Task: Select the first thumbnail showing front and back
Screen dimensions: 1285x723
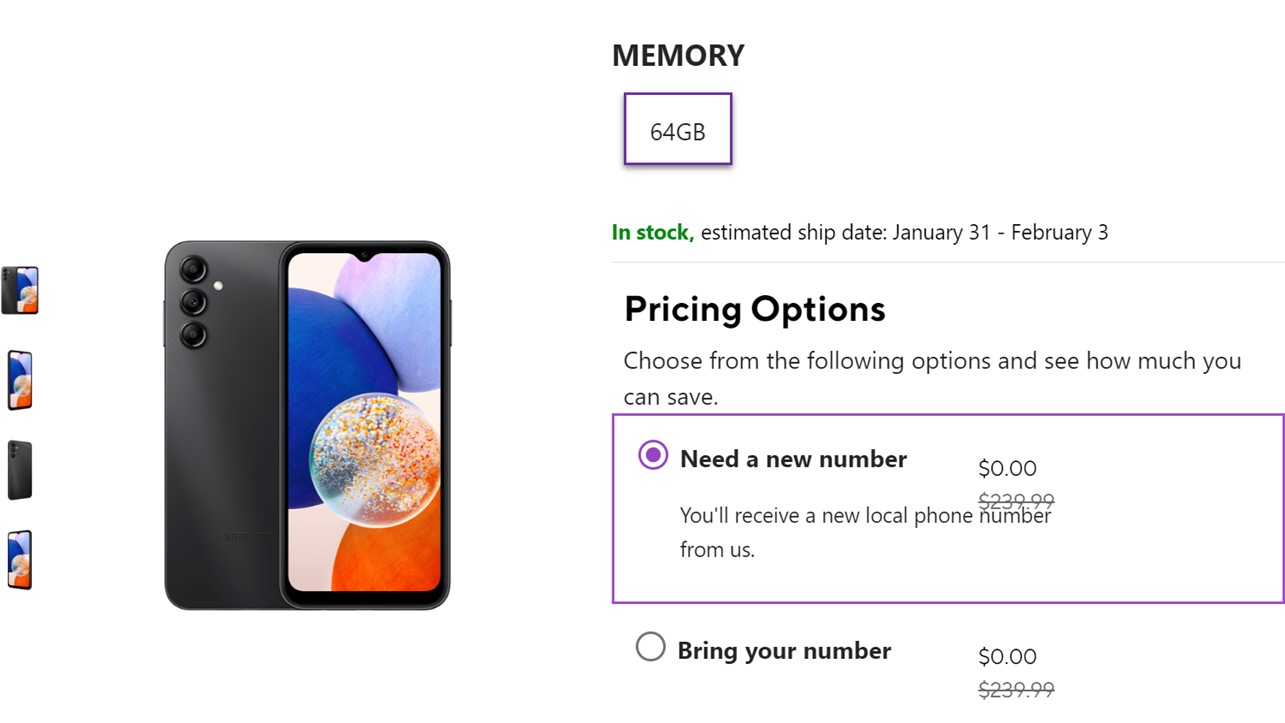Action: [20, 290]
